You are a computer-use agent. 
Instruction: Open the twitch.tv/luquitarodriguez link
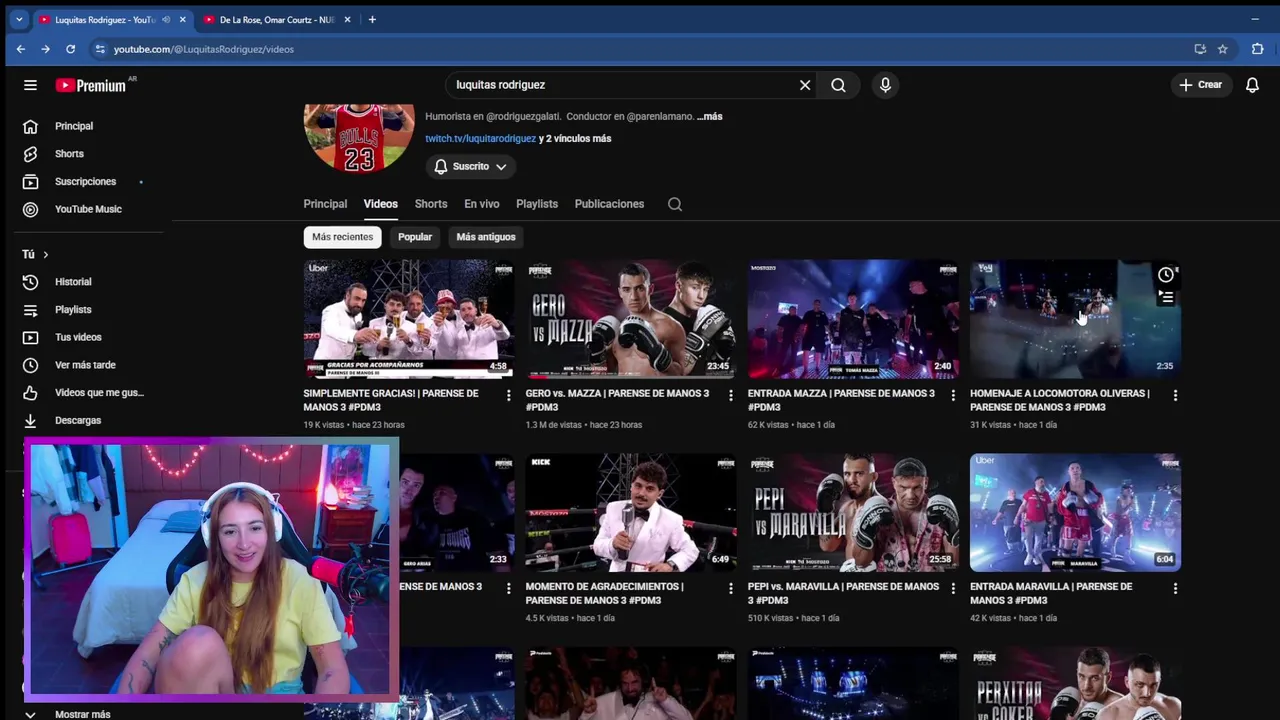point(480,138)
